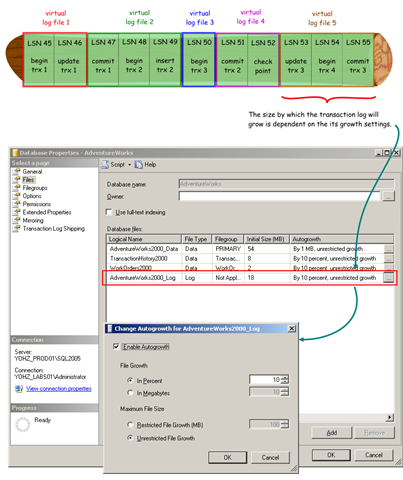Viewport: 403px width, 480px height.
Task: Open autogrowth ellipsis for TransactionHistory2000
Action: [x=388, y=259]
